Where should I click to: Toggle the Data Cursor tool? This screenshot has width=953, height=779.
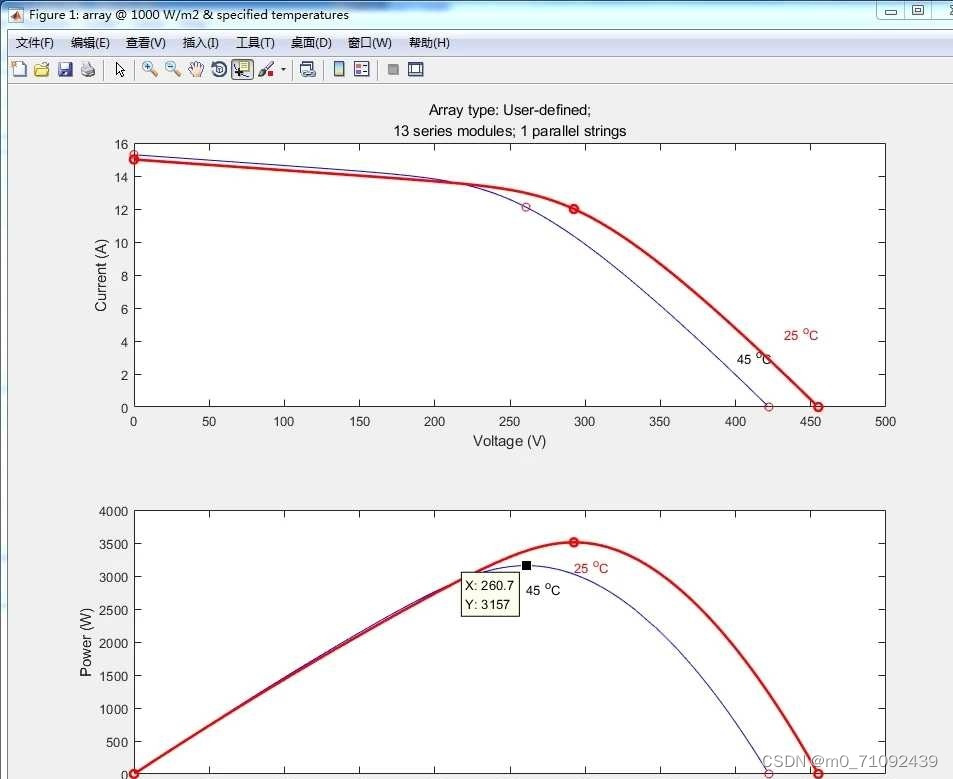(242, 69)
